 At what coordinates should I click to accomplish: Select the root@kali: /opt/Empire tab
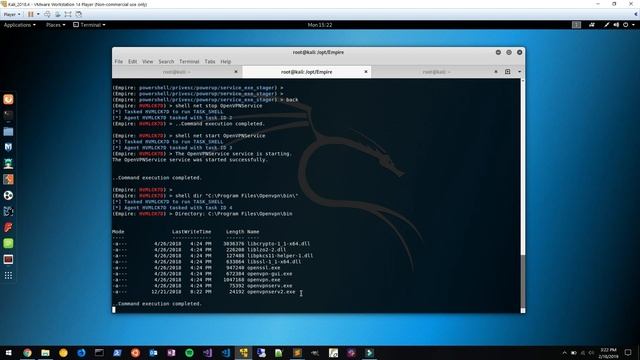[x=307, y=72]
